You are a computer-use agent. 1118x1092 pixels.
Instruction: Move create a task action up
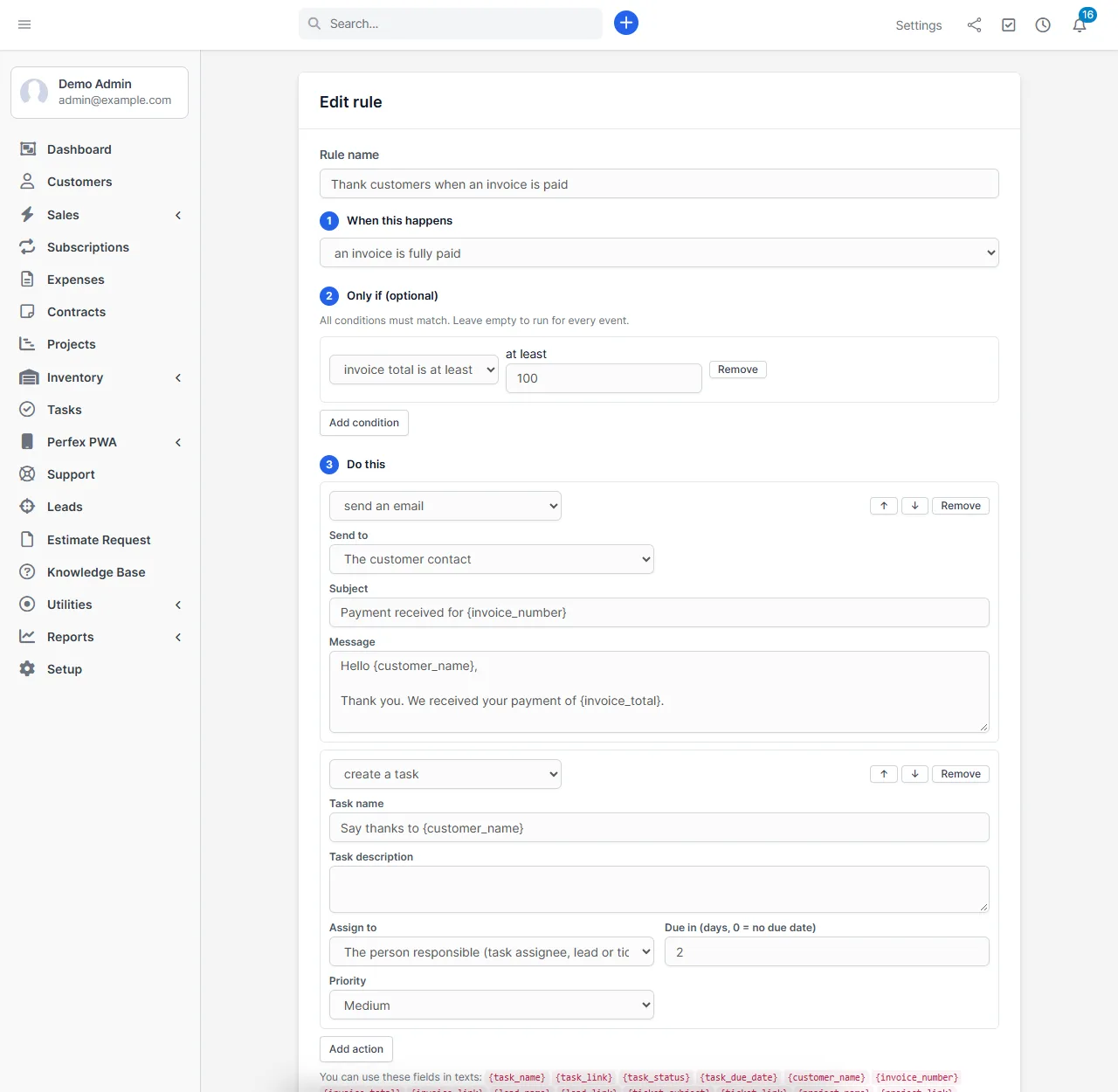coord(884,774)
